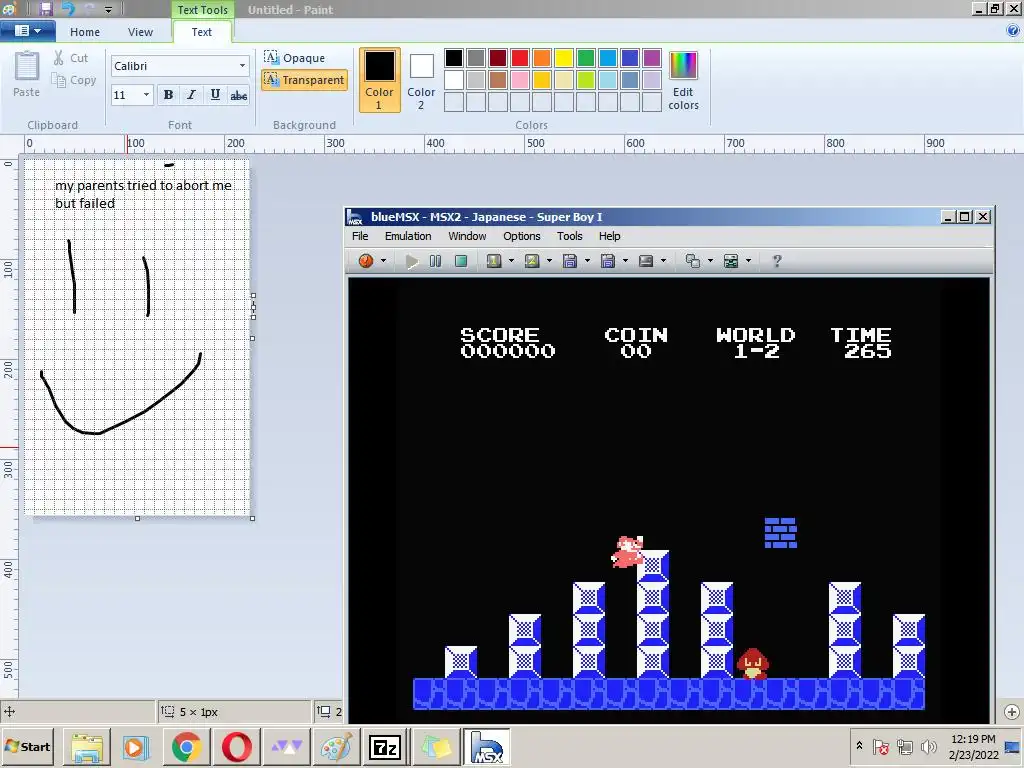Open Windows Explorer from the taskbar

87,747
